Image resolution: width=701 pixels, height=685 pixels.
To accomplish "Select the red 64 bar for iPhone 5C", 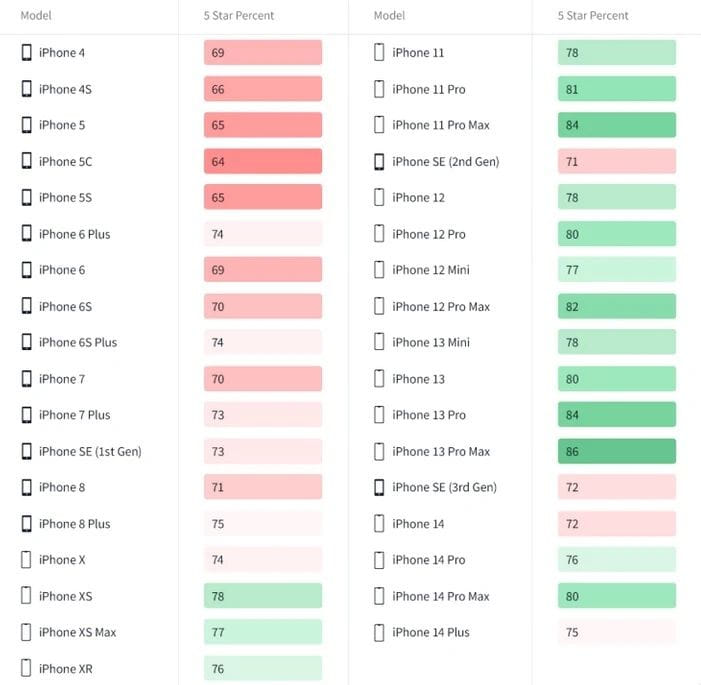I will [263, 161].
